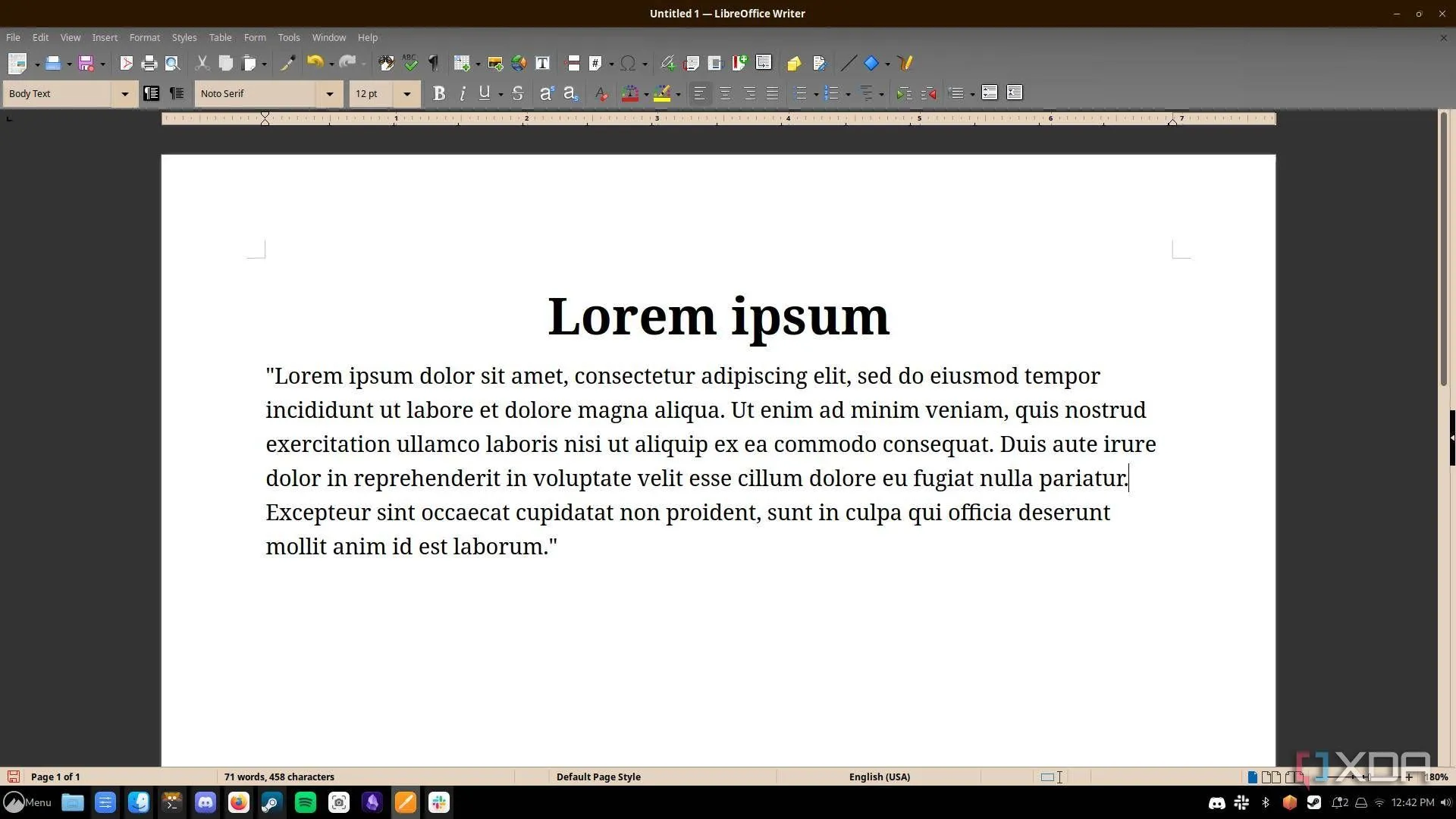Toggle bold formatting
The width and height of the screenshot is (1456, 819).
tap(438, 93)
